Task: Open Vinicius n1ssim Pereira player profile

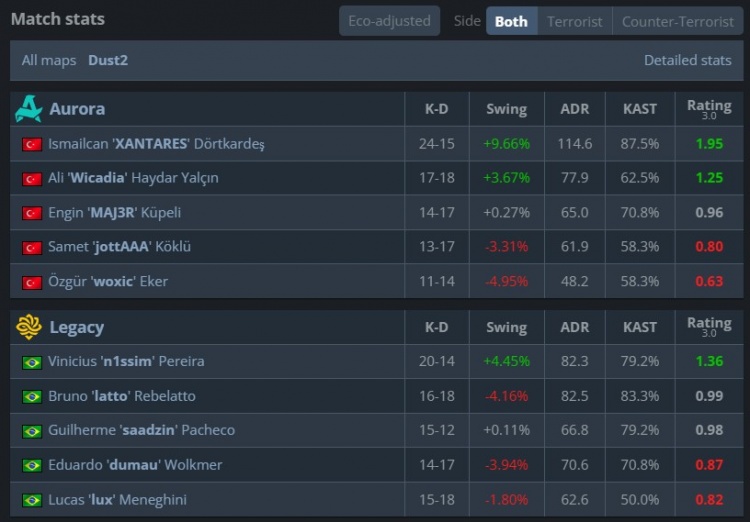Action: [x=126, y=362]
